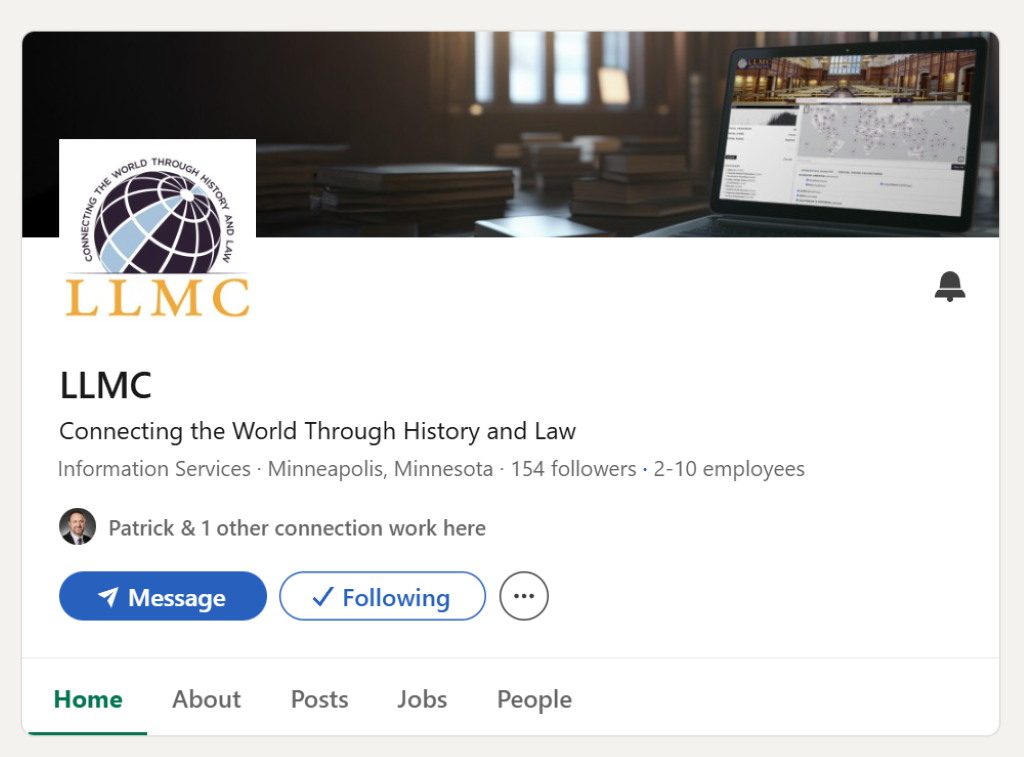Select the Home tab
The height and width of the screenshot is (757, 1024).
(x=88, y=699)
